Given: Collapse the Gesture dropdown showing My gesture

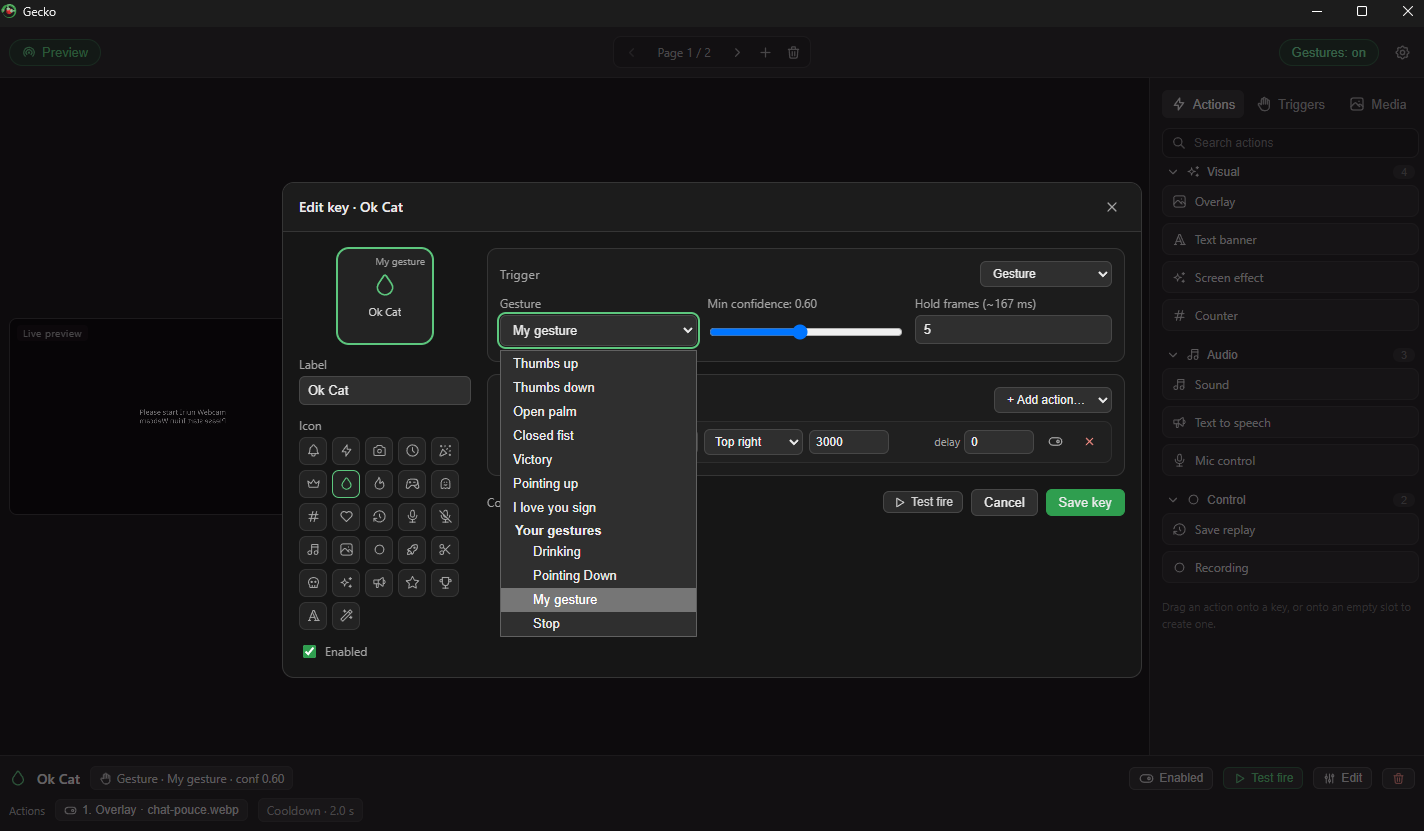Looking at the screenshot, I should point(598,330).
